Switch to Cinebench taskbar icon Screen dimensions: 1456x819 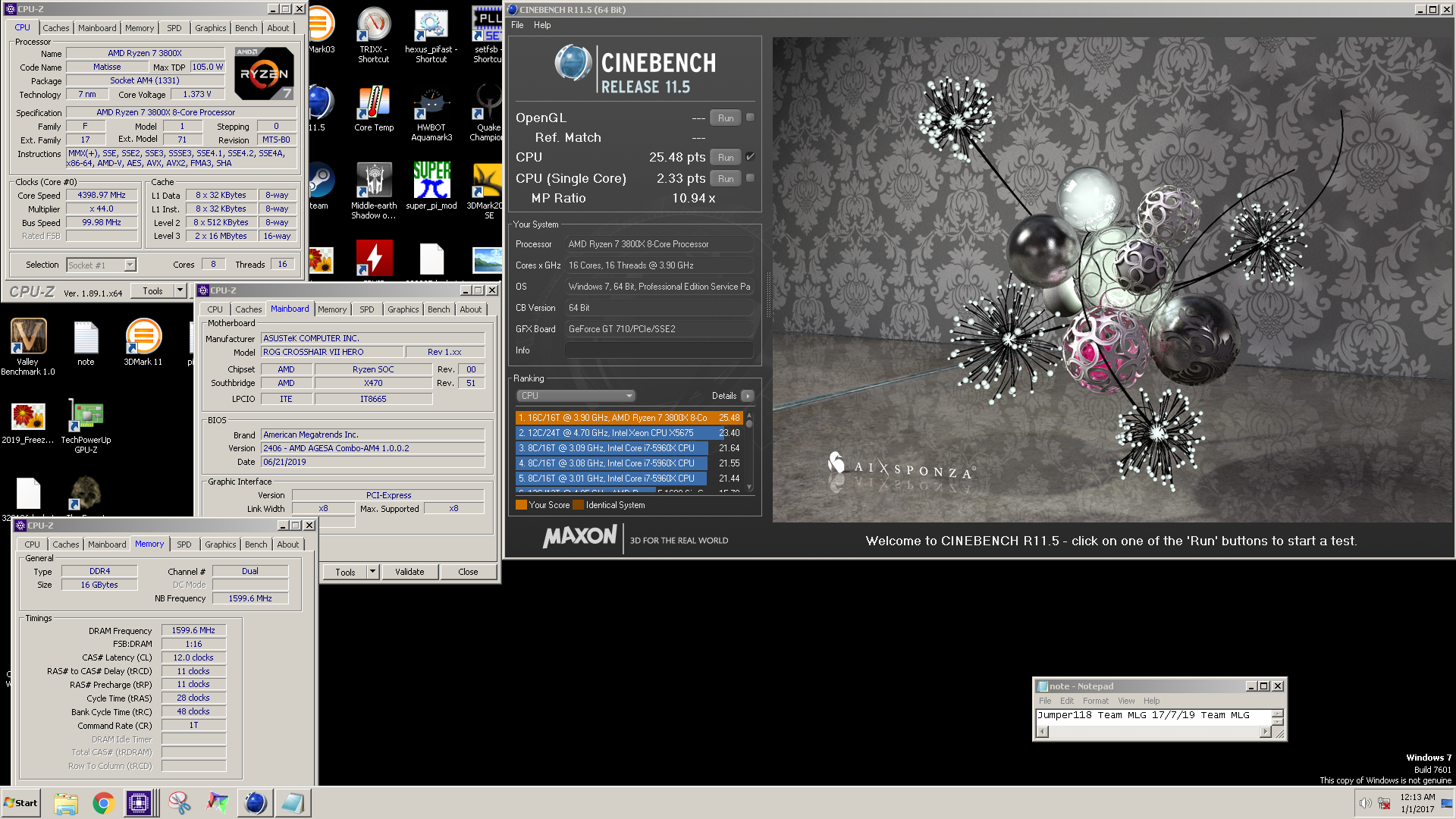pyautogui.click(x=255, y=803)
